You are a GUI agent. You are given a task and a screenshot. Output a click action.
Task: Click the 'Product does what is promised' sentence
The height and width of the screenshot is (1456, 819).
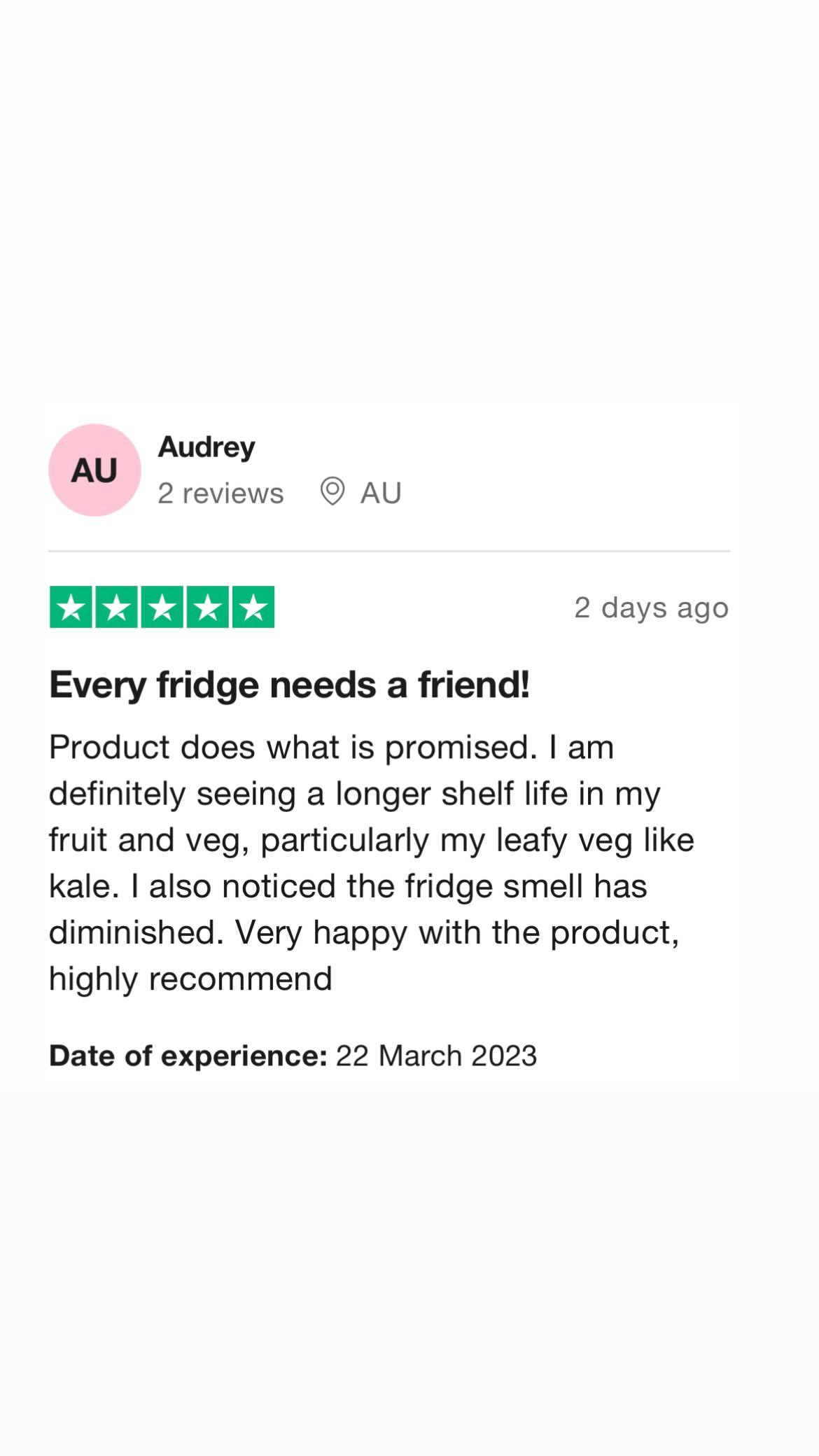(293, 748)
